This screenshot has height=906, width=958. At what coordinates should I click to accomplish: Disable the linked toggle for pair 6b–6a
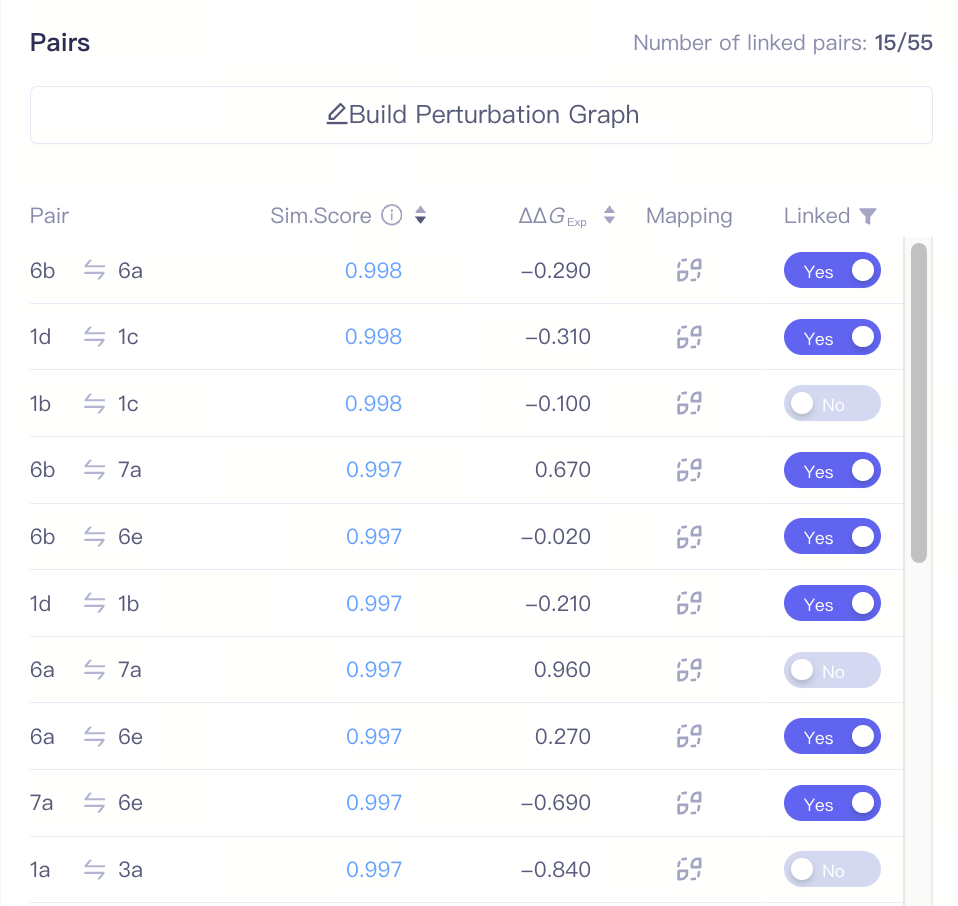[832, 271]
